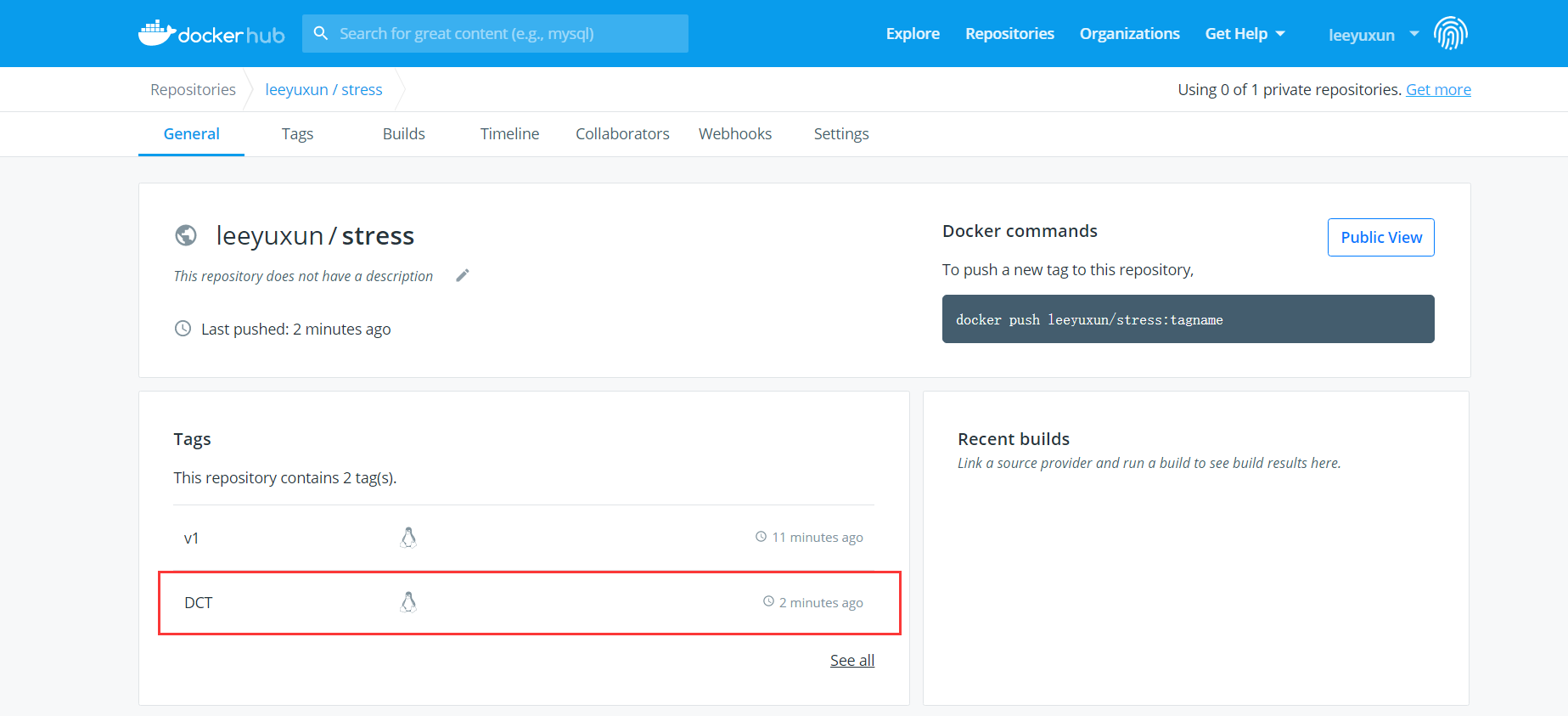This screenshot has height=716, width=1568.
Task: Select the v1 tag row
Action: [x=524, y=538]
